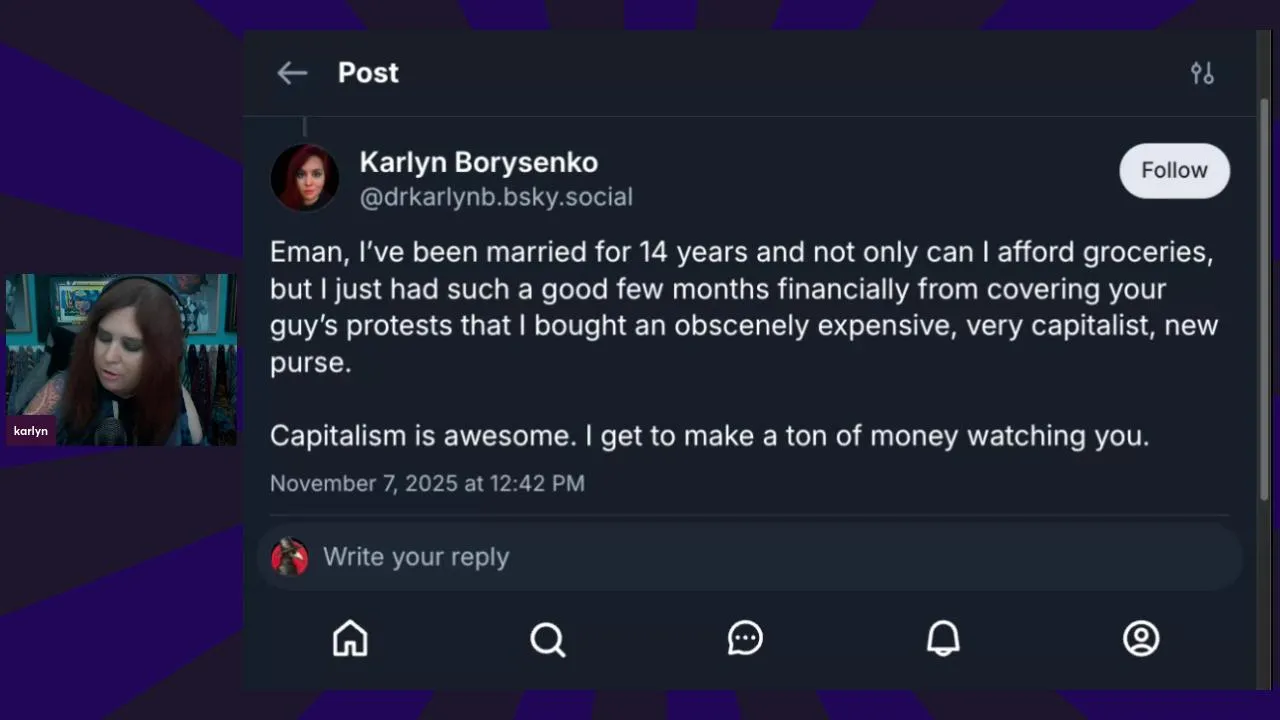Open Karlyn Borysenko display name link
The width and height of the screenshot is (1280, 720).
(478, 162)
